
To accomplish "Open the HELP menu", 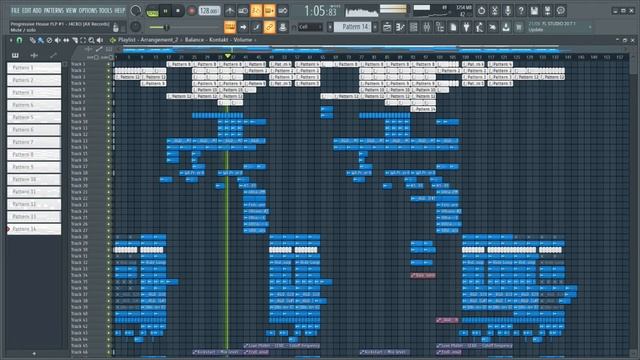I will click(120, 10).
